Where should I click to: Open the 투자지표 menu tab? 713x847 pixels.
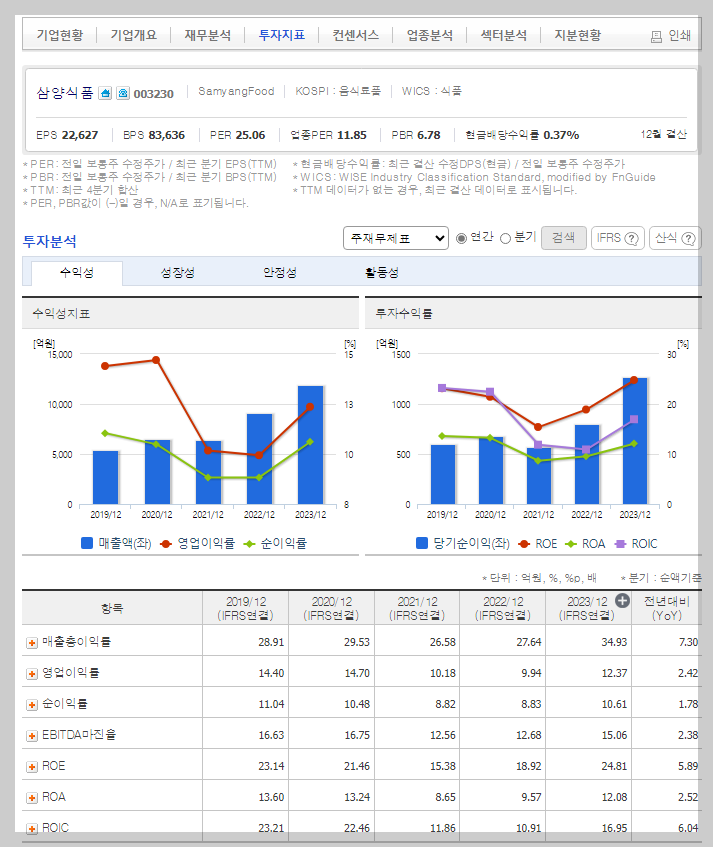coord(281,35)
